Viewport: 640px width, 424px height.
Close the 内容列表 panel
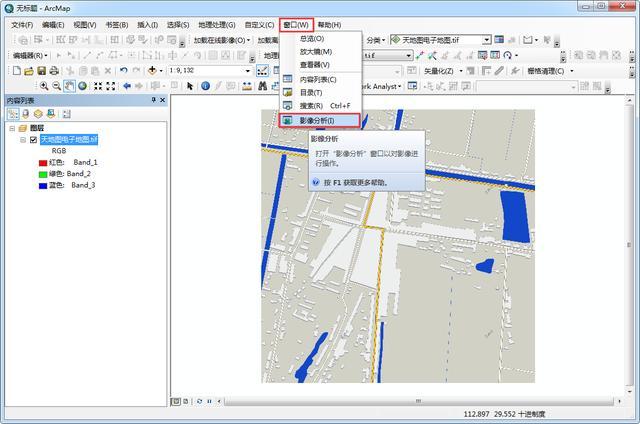tap(162, 100)
